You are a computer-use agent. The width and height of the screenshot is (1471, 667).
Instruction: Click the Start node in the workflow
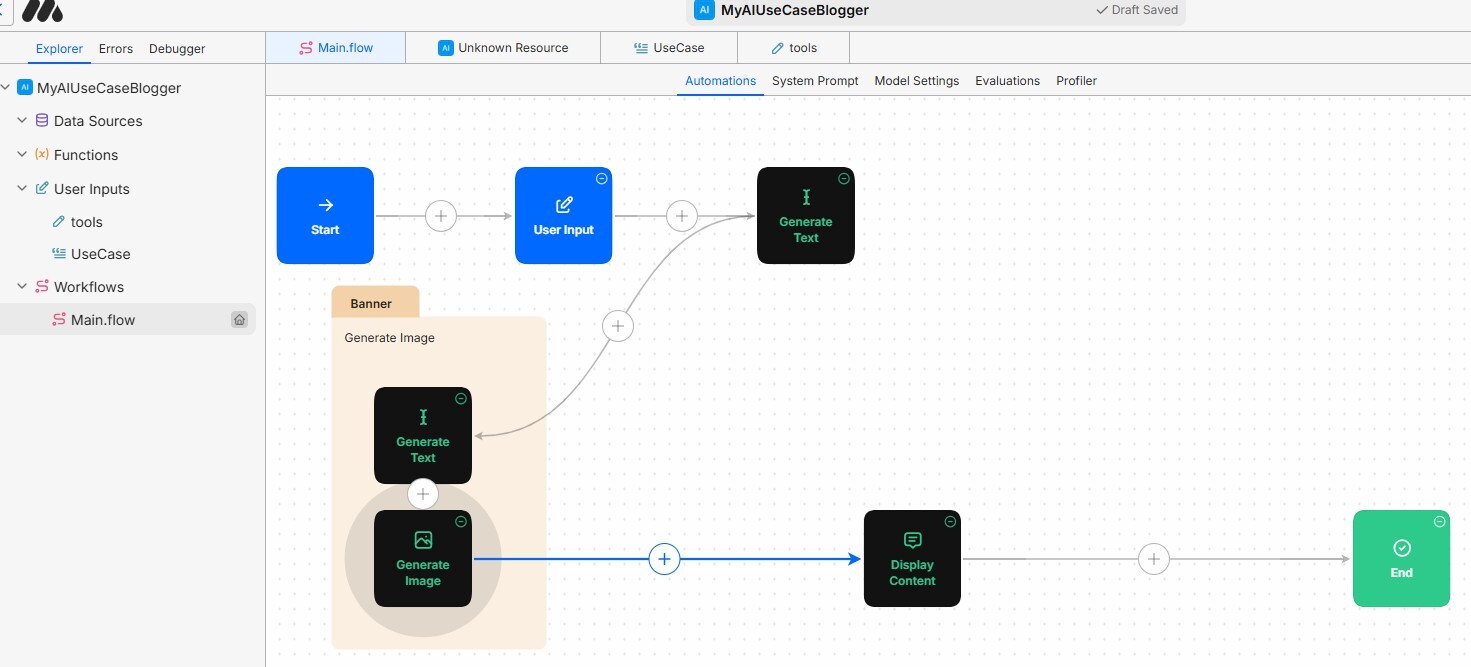325,215
